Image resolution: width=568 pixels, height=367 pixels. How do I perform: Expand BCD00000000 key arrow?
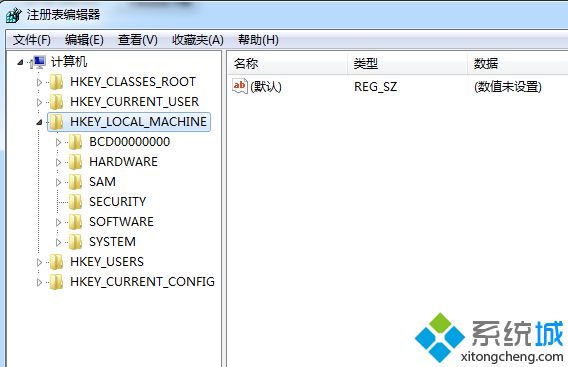(58, 142)
